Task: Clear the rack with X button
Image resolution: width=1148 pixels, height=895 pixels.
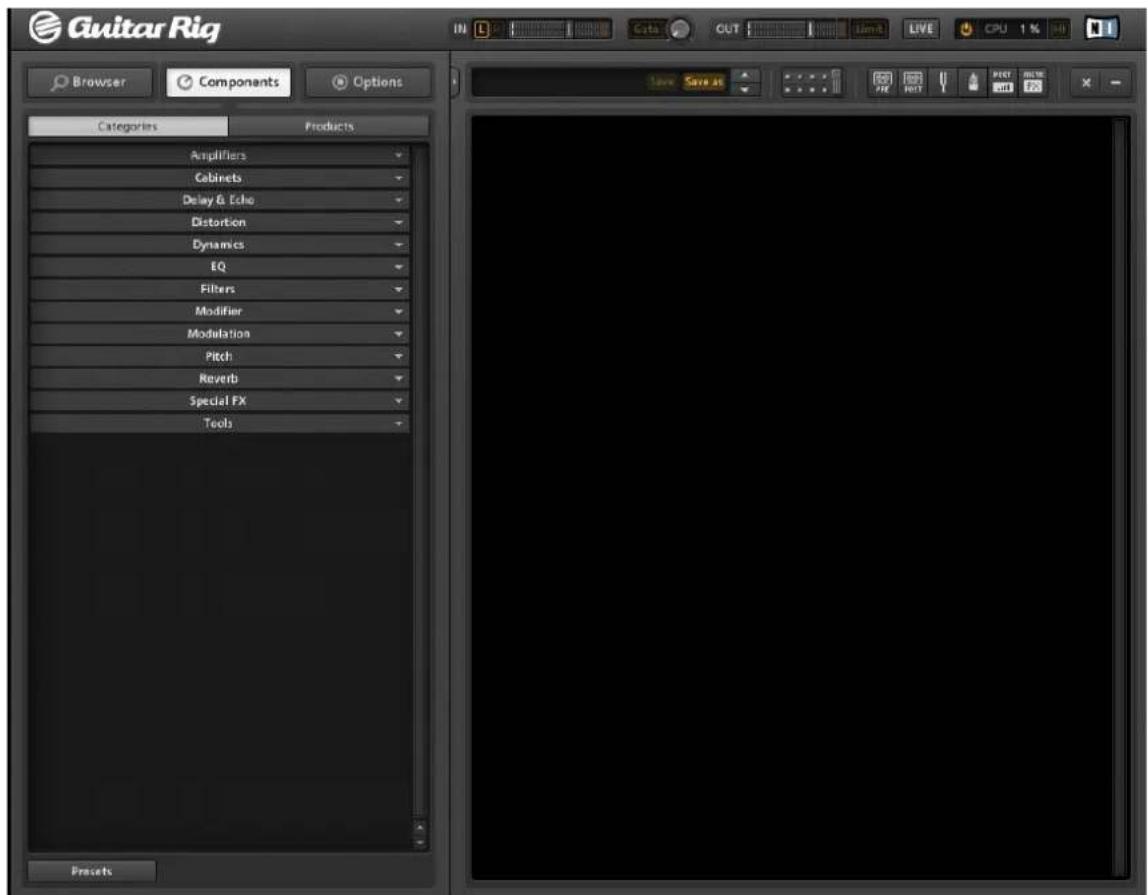Action: 1086,83
